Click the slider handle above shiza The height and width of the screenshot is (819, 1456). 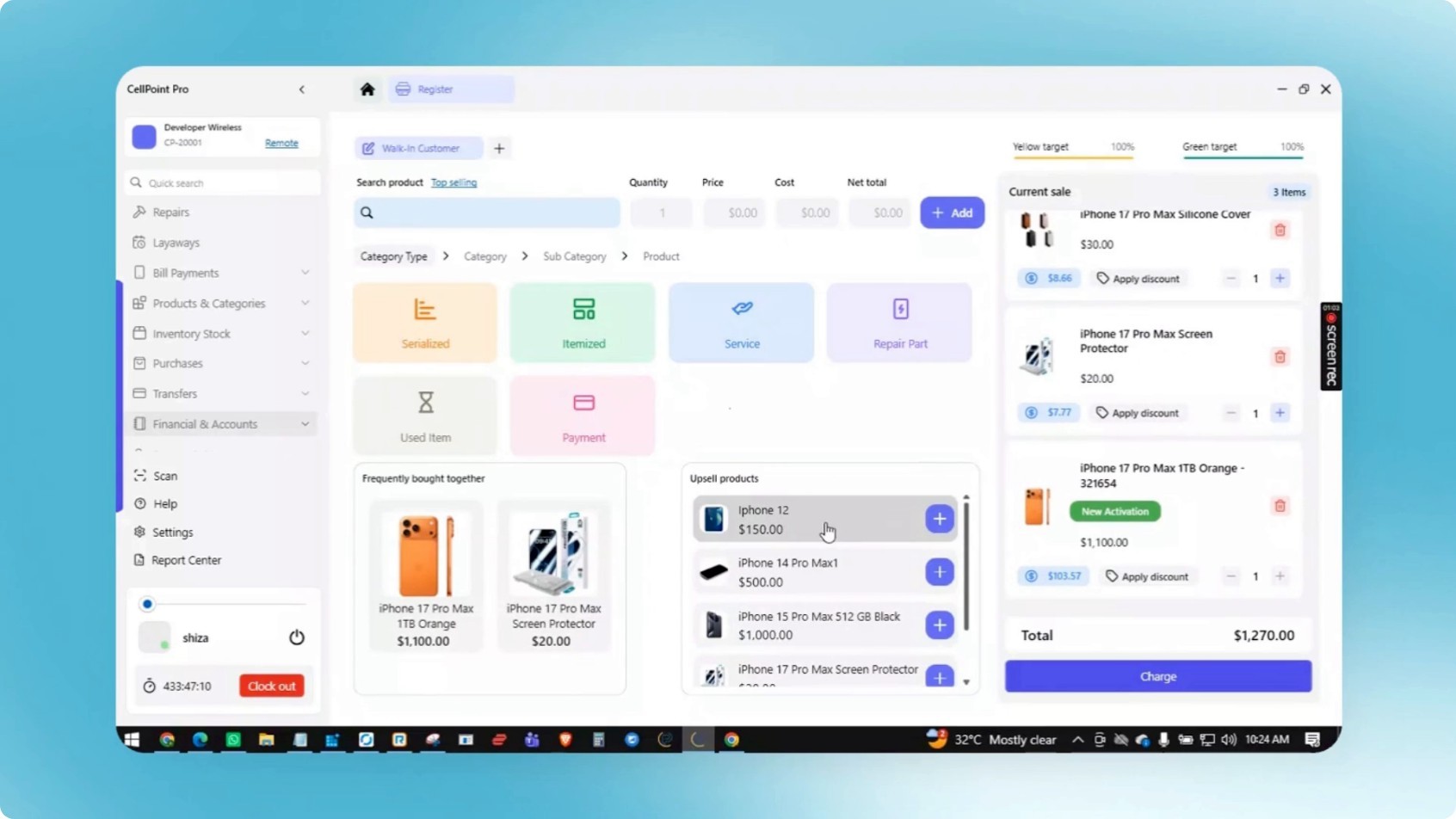coord(147,604)
